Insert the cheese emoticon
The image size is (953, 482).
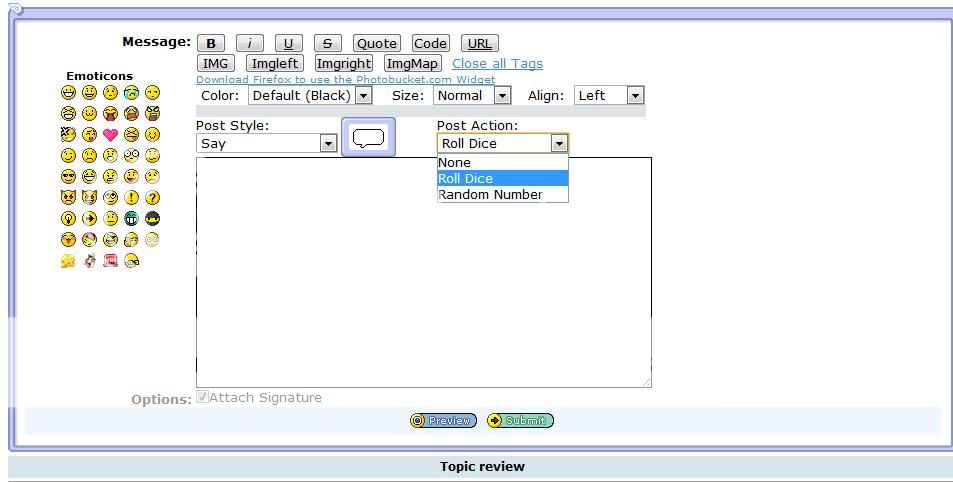click(68, 261)
